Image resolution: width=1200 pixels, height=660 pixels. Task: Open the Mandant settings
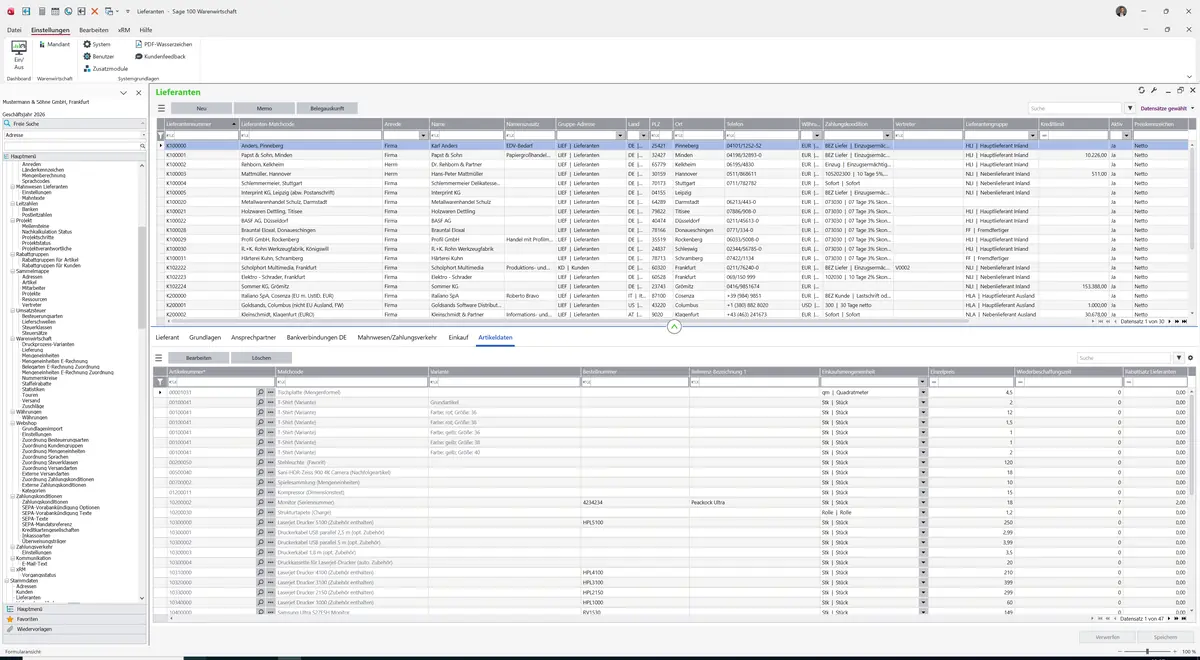click(53, 44)
